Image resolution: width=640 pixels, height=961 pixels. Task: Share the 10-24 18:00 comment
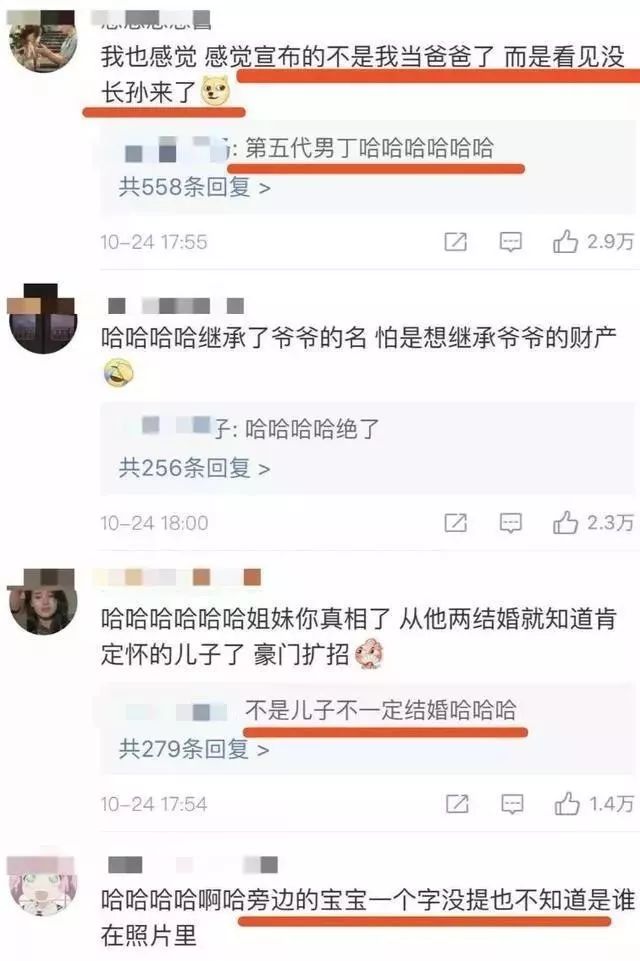(455, 523)
